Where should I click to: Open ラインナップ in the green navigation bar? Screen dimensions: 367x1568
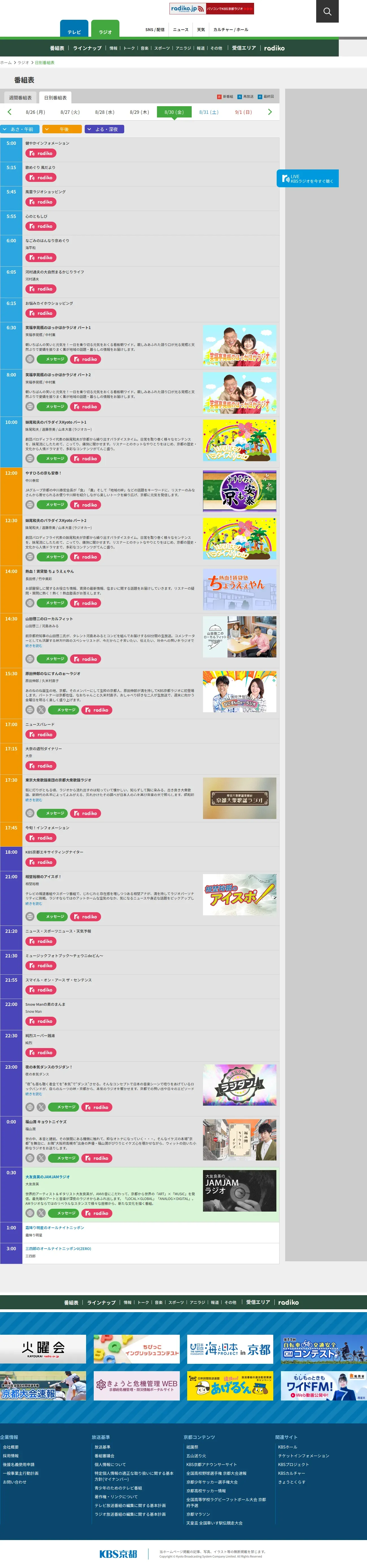(87, 48)
